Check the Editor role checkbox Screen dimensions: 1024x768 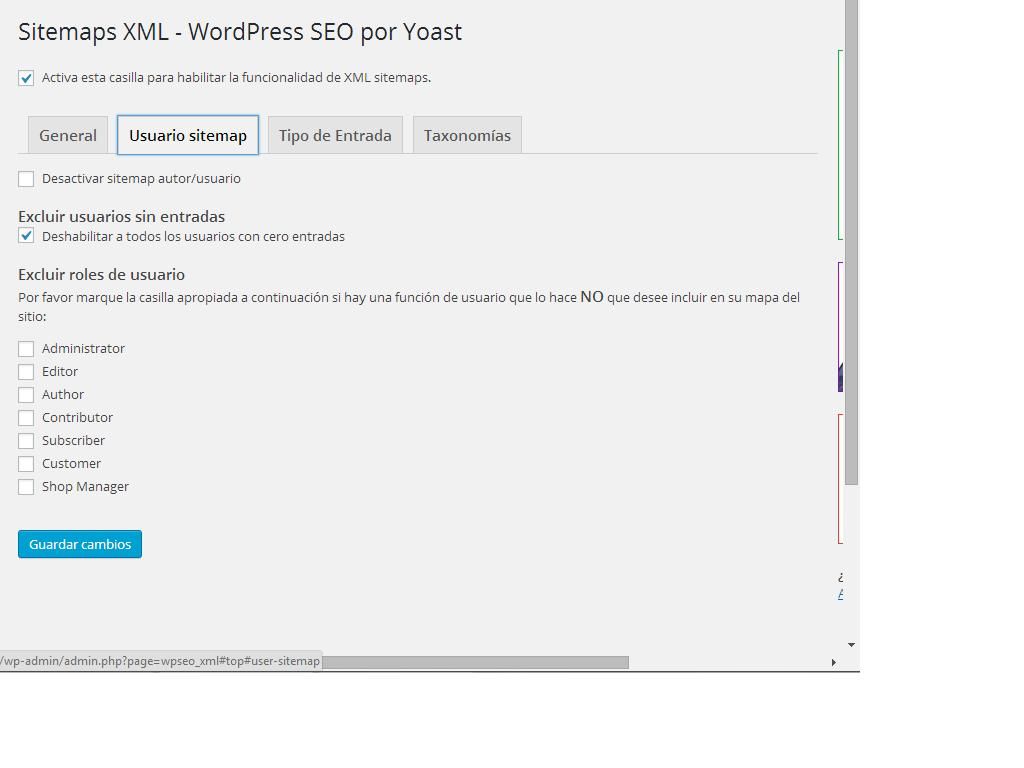[x=26, y=372]
